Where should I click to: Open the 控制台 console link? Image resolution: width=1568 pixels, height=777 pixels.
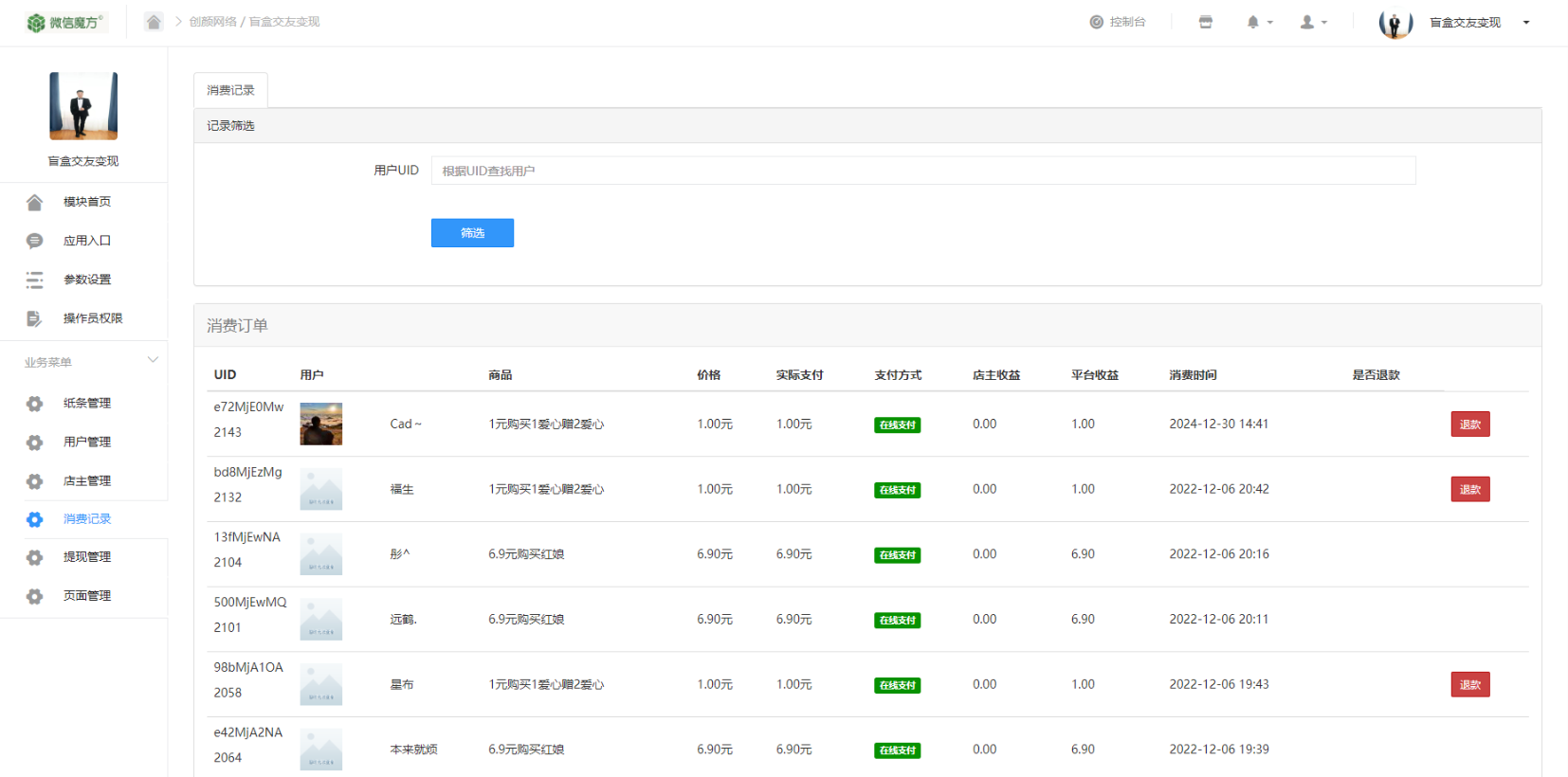1117,22
